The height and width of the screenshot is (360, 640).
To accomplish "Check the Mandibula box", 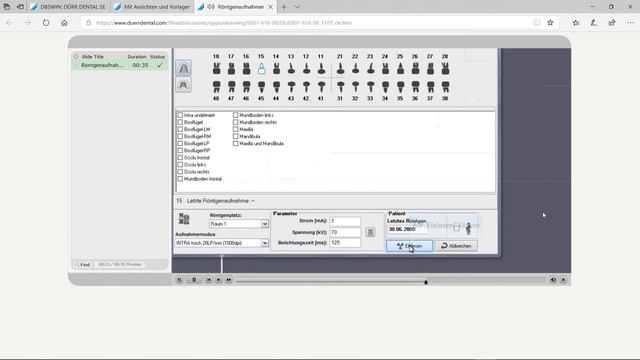I will pos(236,136).
